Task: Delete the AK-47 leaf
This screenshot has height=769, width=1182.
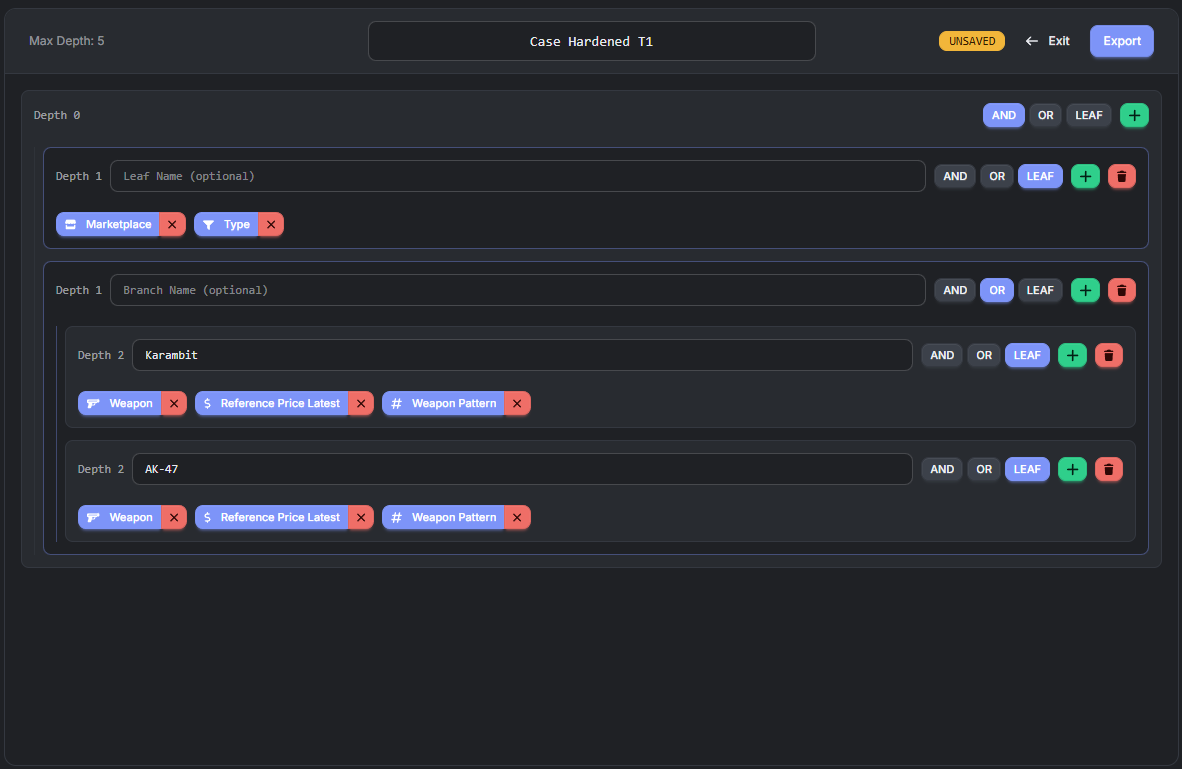Action: pos(1108,469)
